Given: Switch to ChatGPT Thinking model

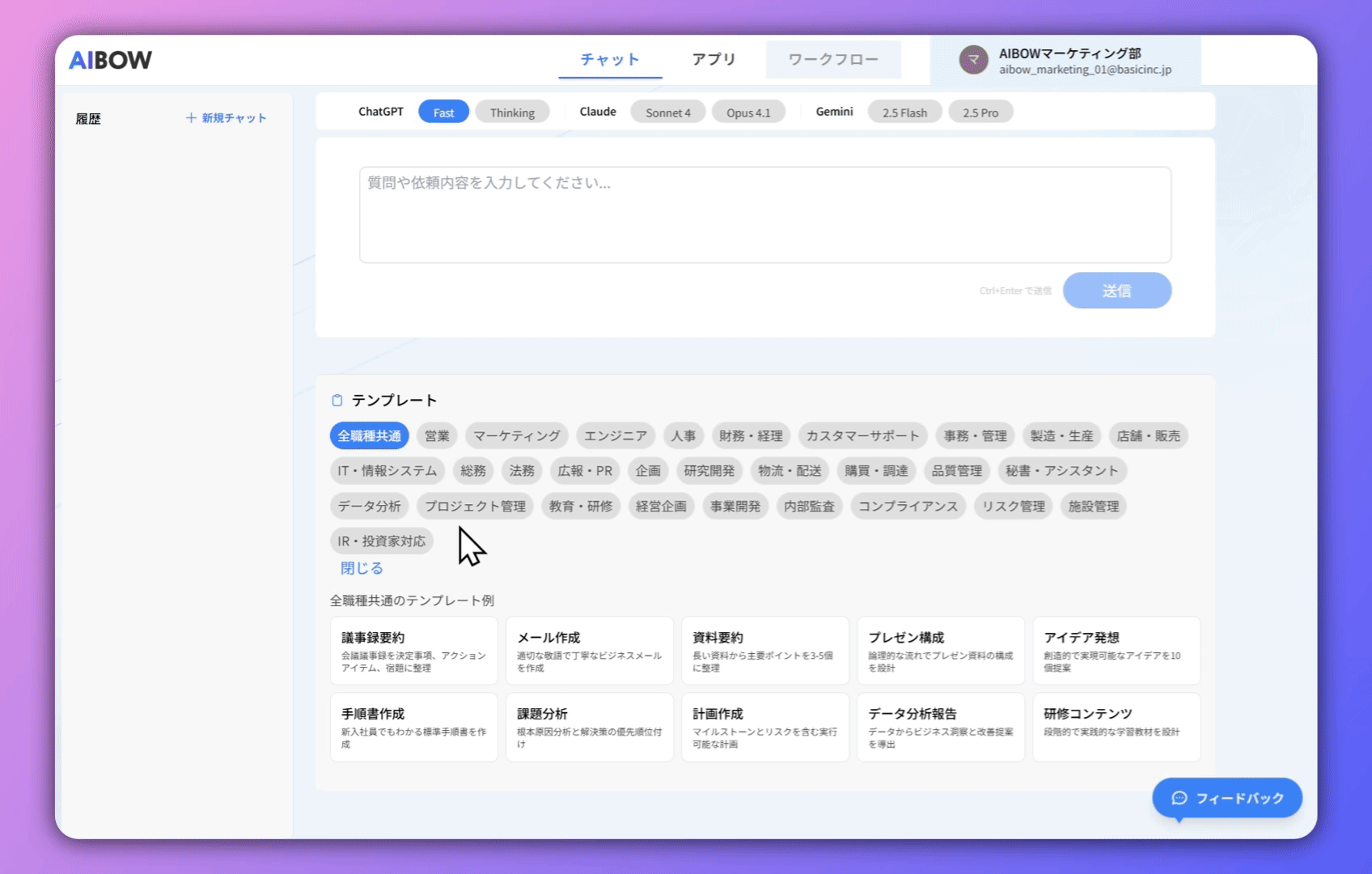Looking at the screenshot, I should tap(512, 112).
